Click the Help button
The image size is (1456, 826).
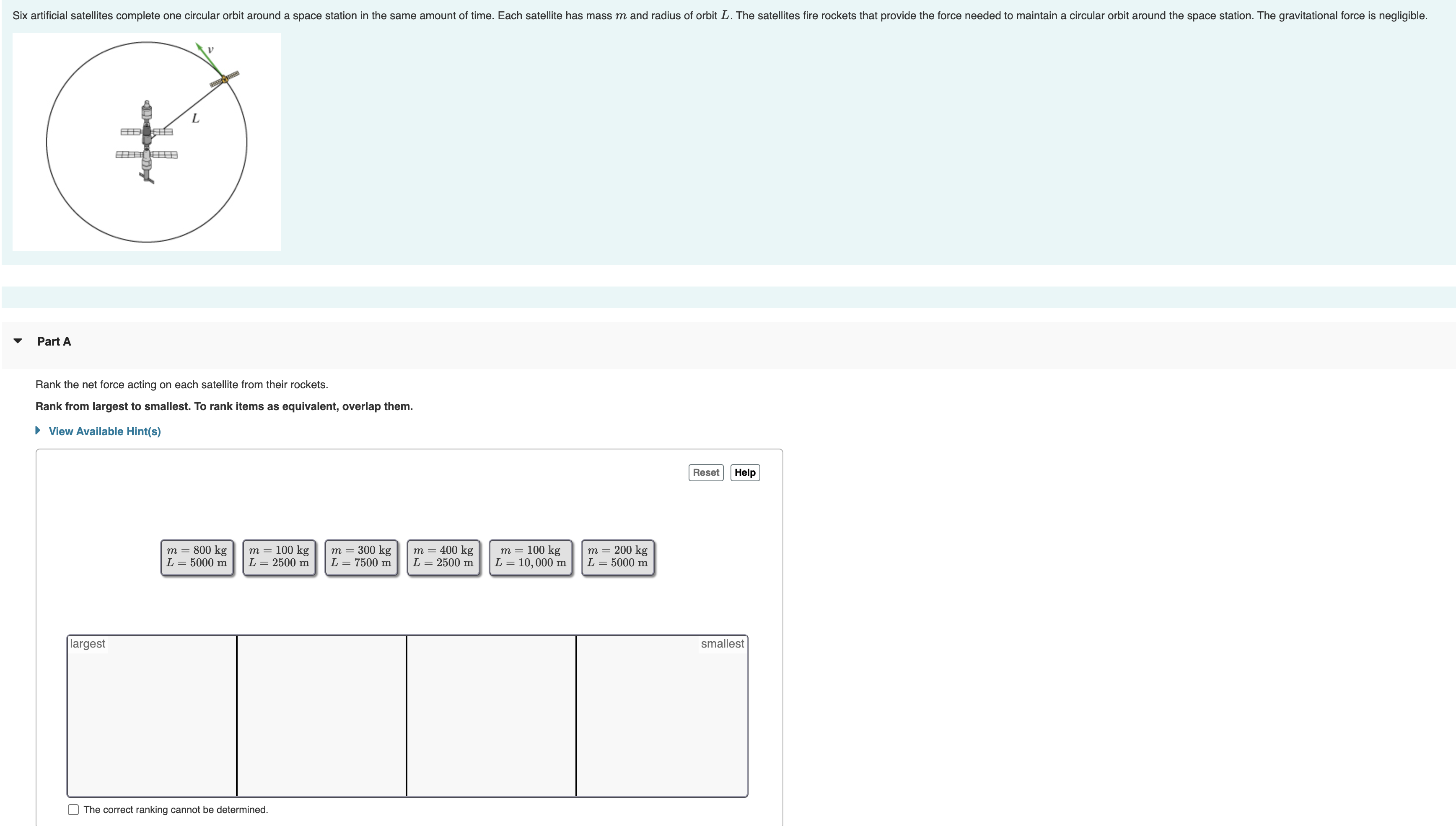tap(745, 472)
